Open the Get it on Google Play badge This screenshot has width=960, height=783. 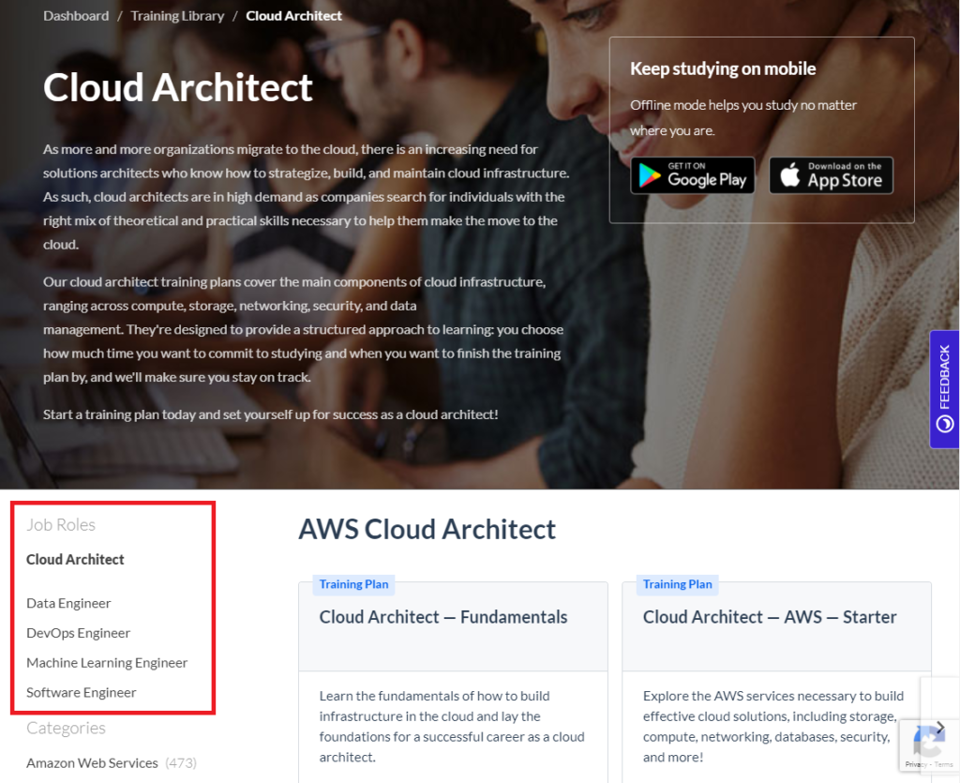[692, 175]
